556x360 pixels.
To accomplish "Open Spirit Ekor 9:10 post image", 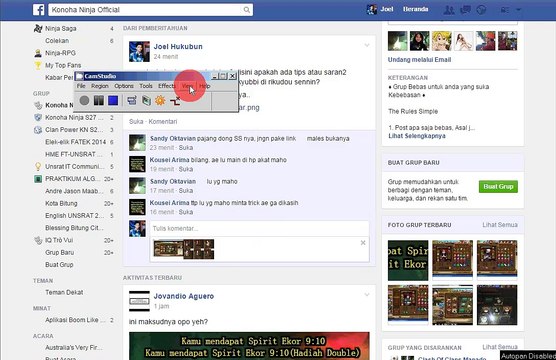I will pyautogui.click(x=249, y=346).
